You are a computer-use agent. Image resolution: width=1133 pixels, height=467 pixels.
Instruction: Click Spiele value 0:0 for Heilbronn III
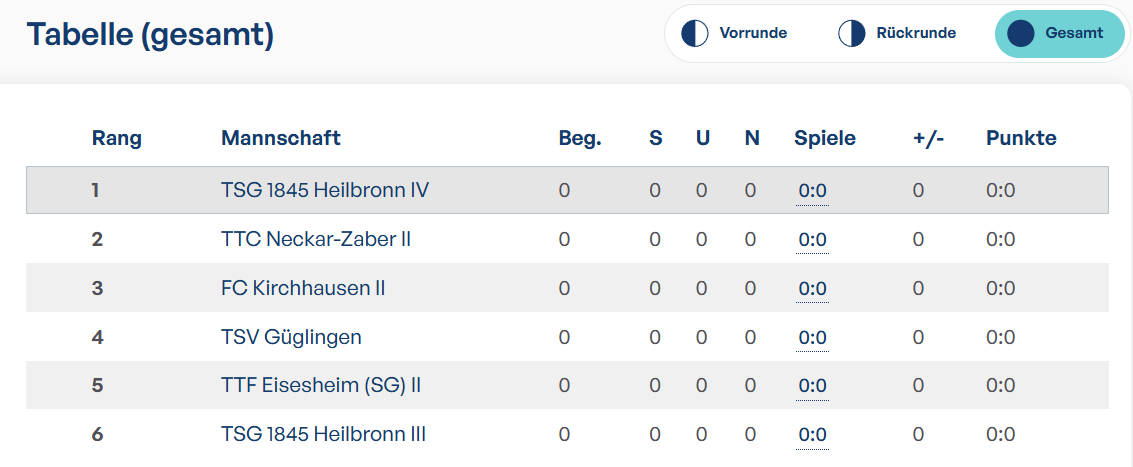(812, 435)
